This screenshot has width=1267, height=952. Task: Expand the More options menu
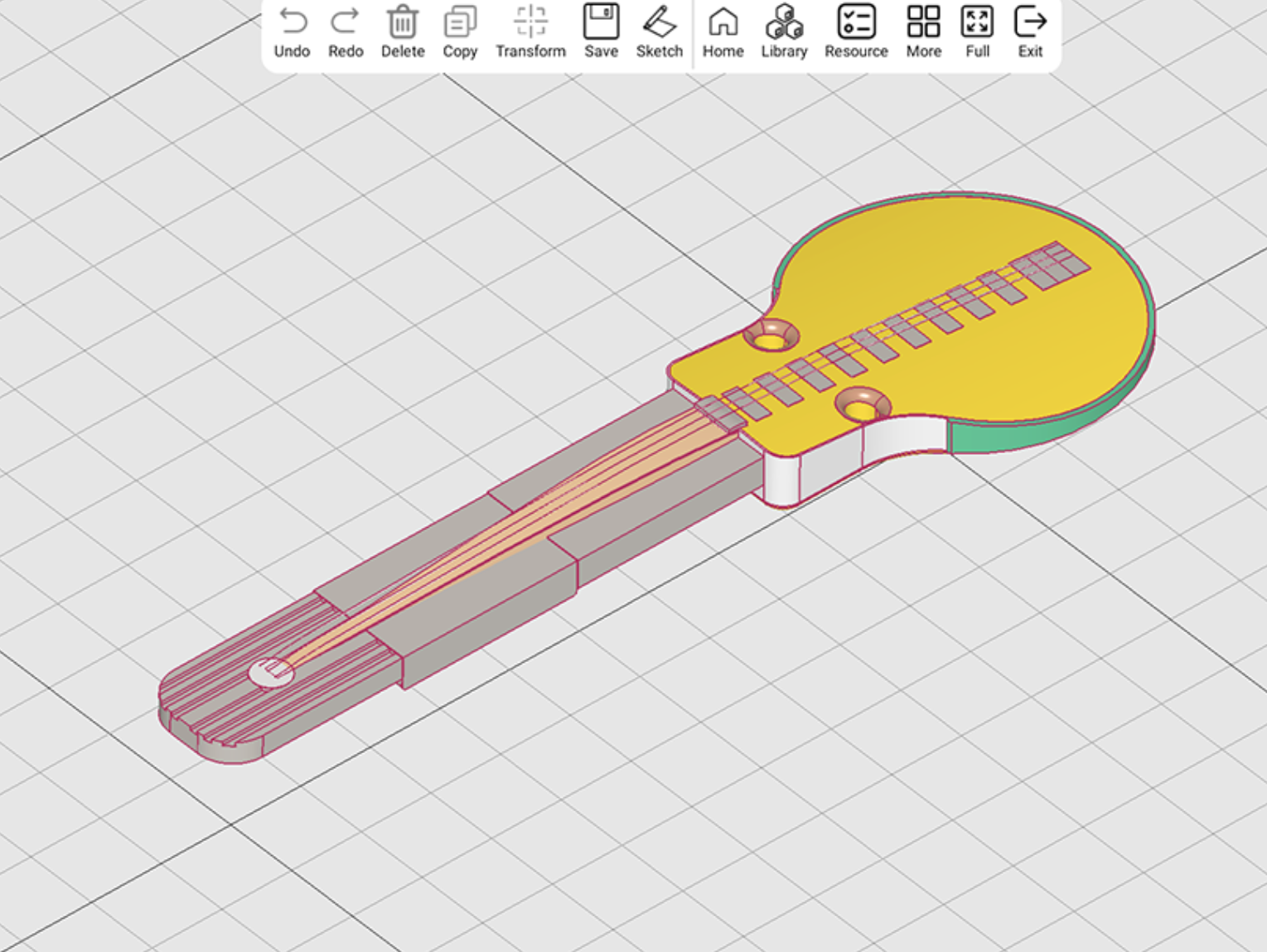click(923, 22)
